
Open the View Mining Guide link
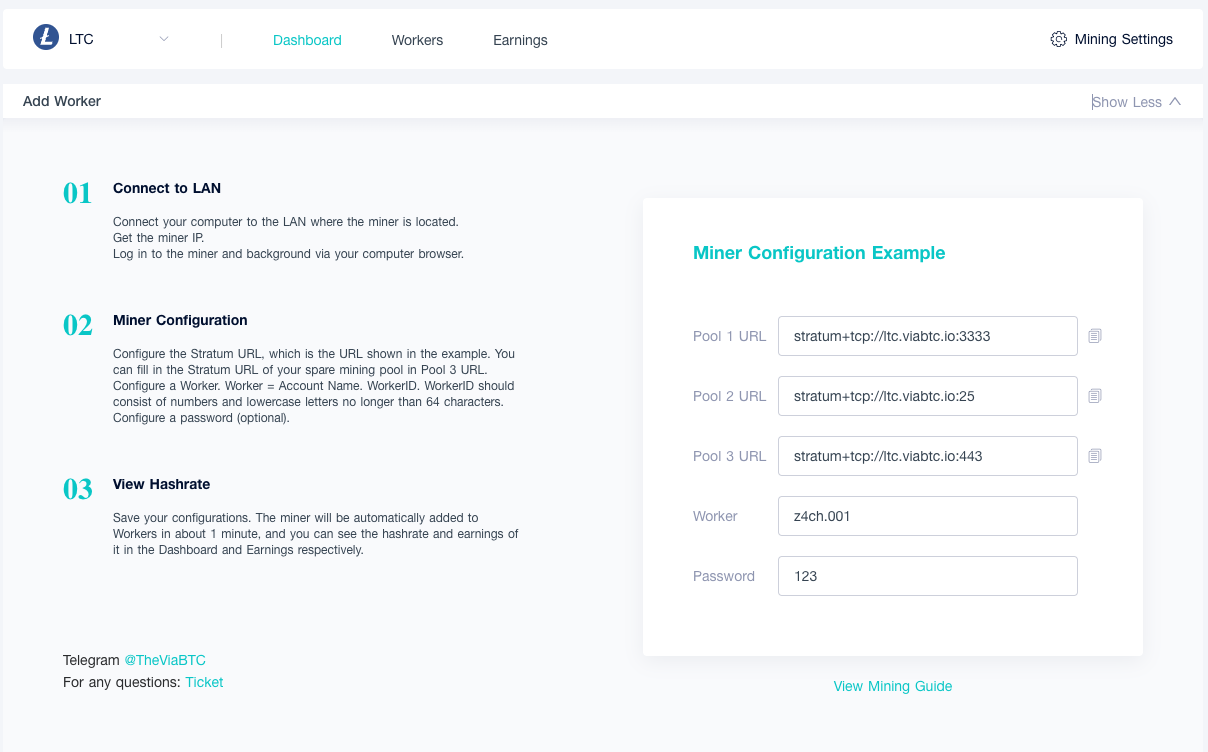click(893, 686)
